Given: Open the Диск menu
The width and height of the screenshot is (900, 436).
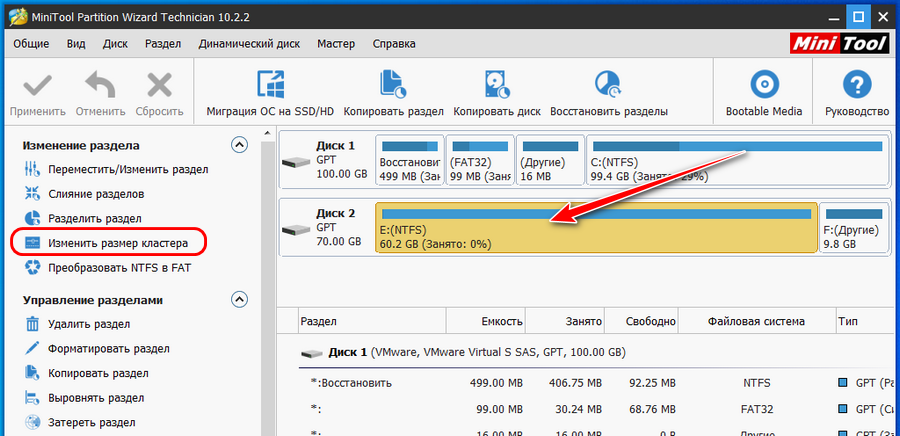Looking at the screenshot, I should pos(115,44).
